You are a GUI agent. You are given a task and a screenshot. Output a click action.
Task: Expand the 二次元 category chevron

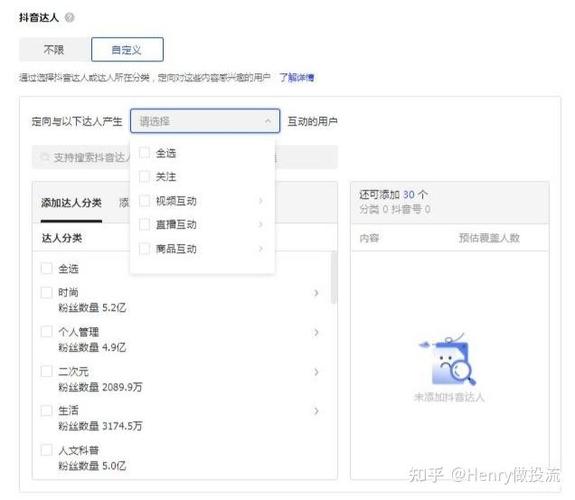pyautogui.click(x=316, y=372)
